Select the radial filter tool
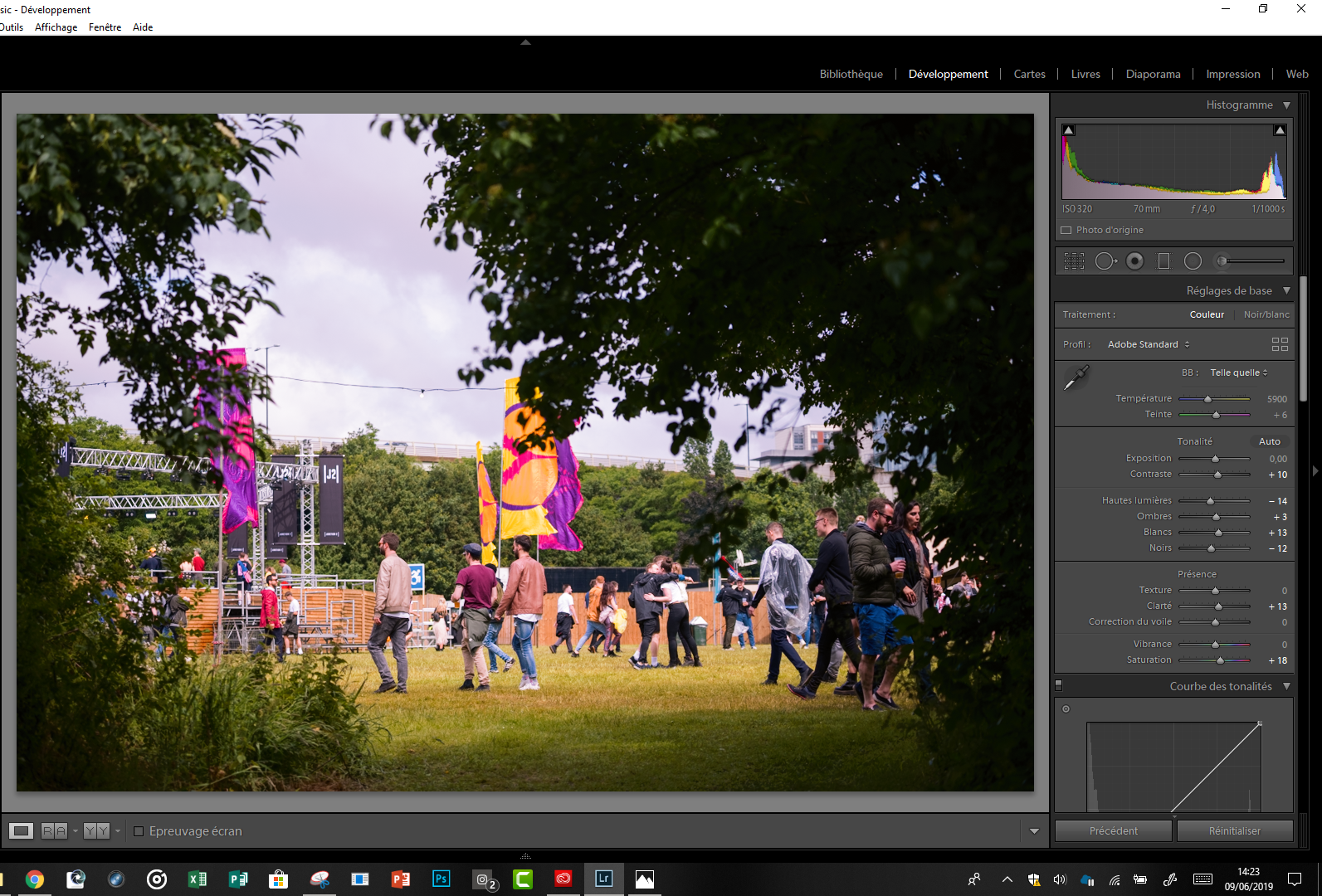This screenshot has width=1322, height=896. pos(1193,261)
